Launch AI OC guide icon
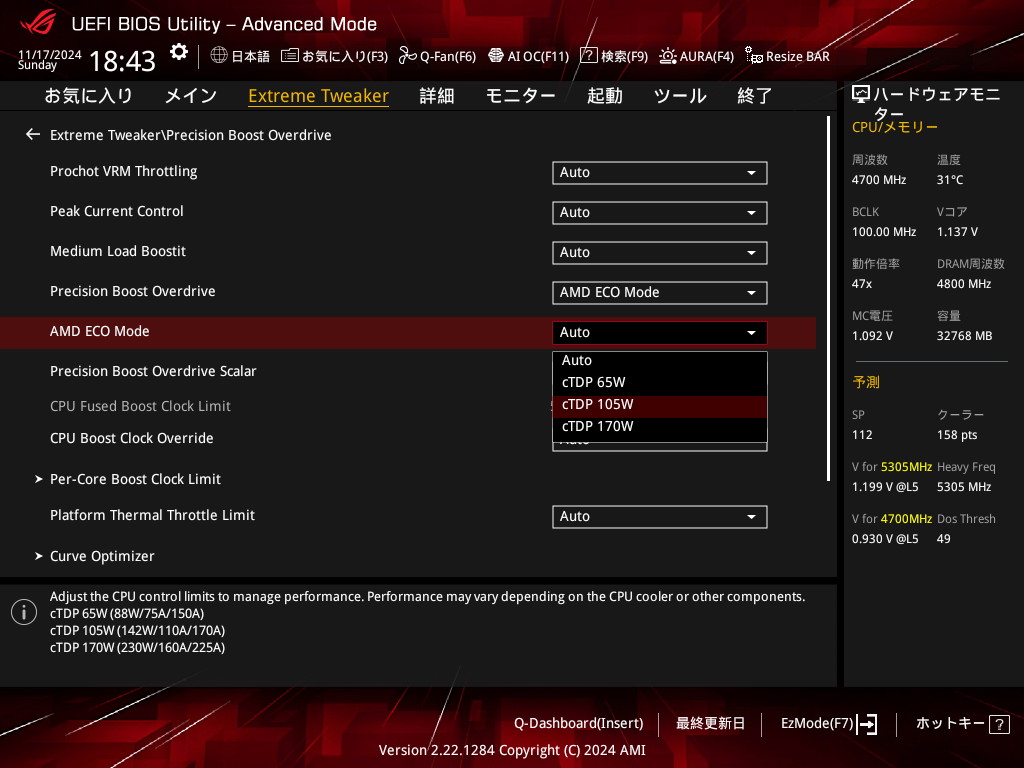 (x=496, y=56)
